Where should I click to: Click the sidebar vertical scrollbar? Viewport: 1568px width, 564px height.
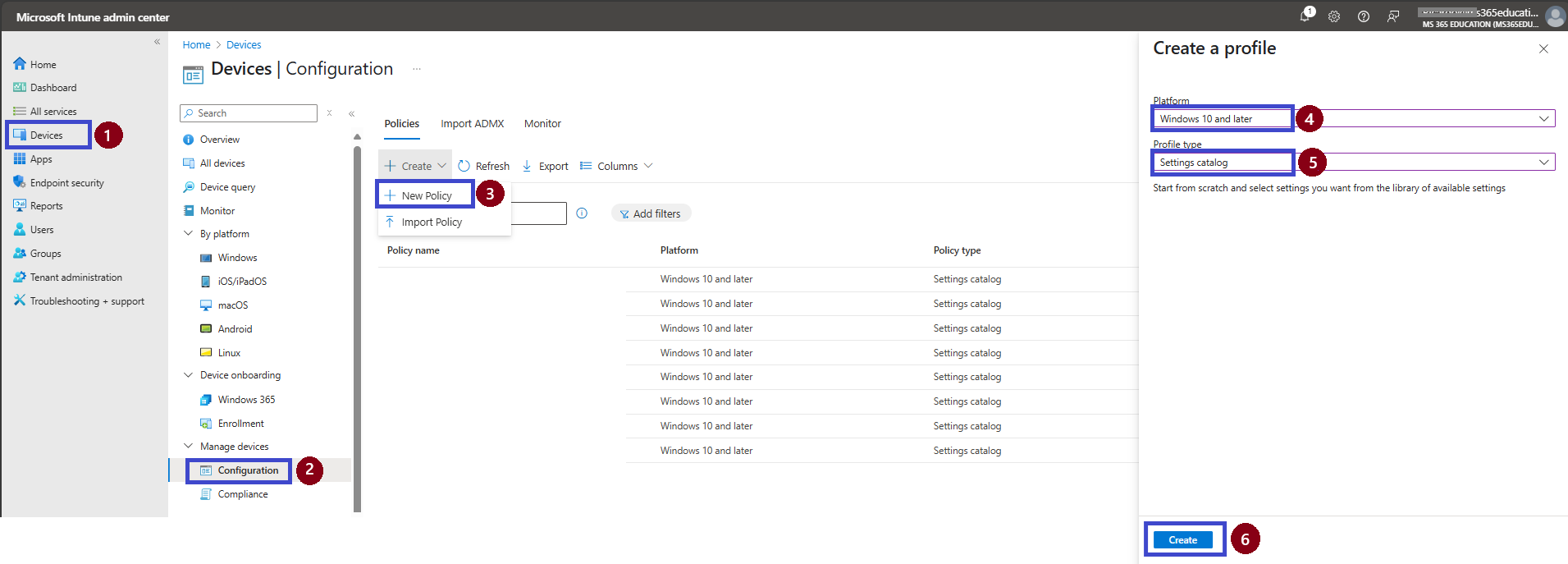point(357,328)
